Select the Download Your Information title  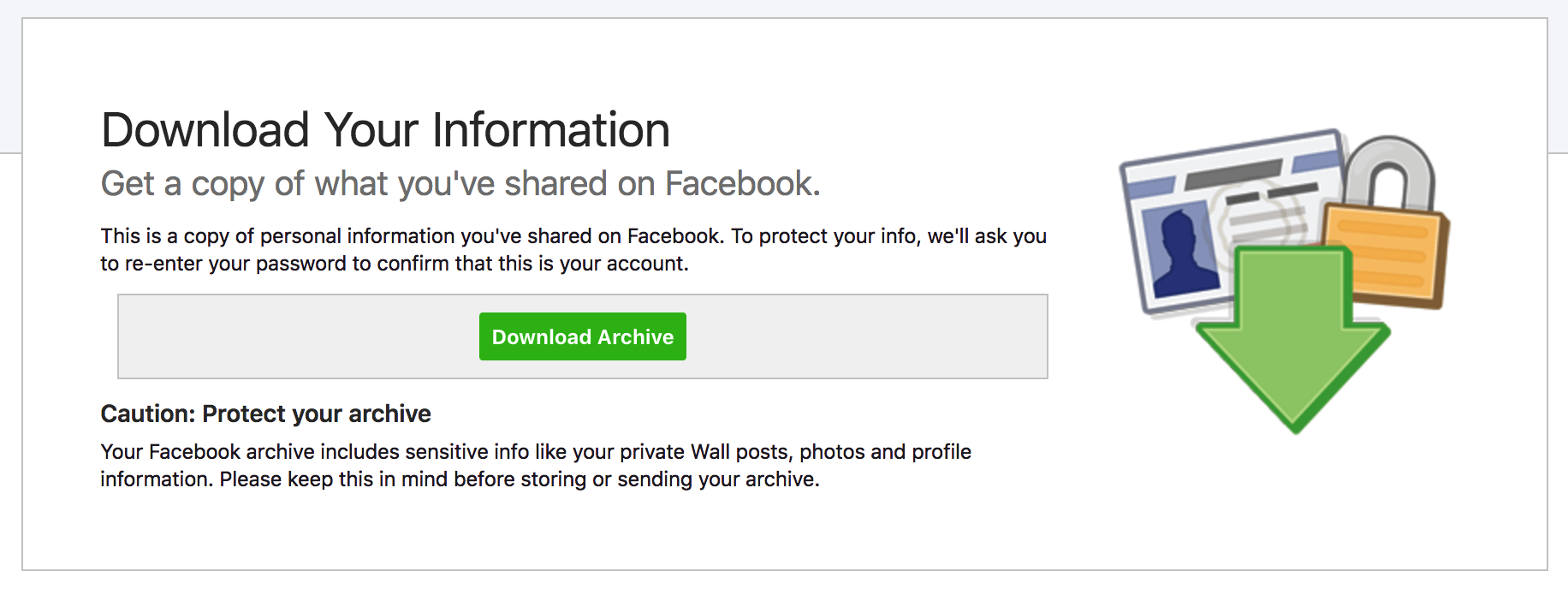click(x=384, y=130)
